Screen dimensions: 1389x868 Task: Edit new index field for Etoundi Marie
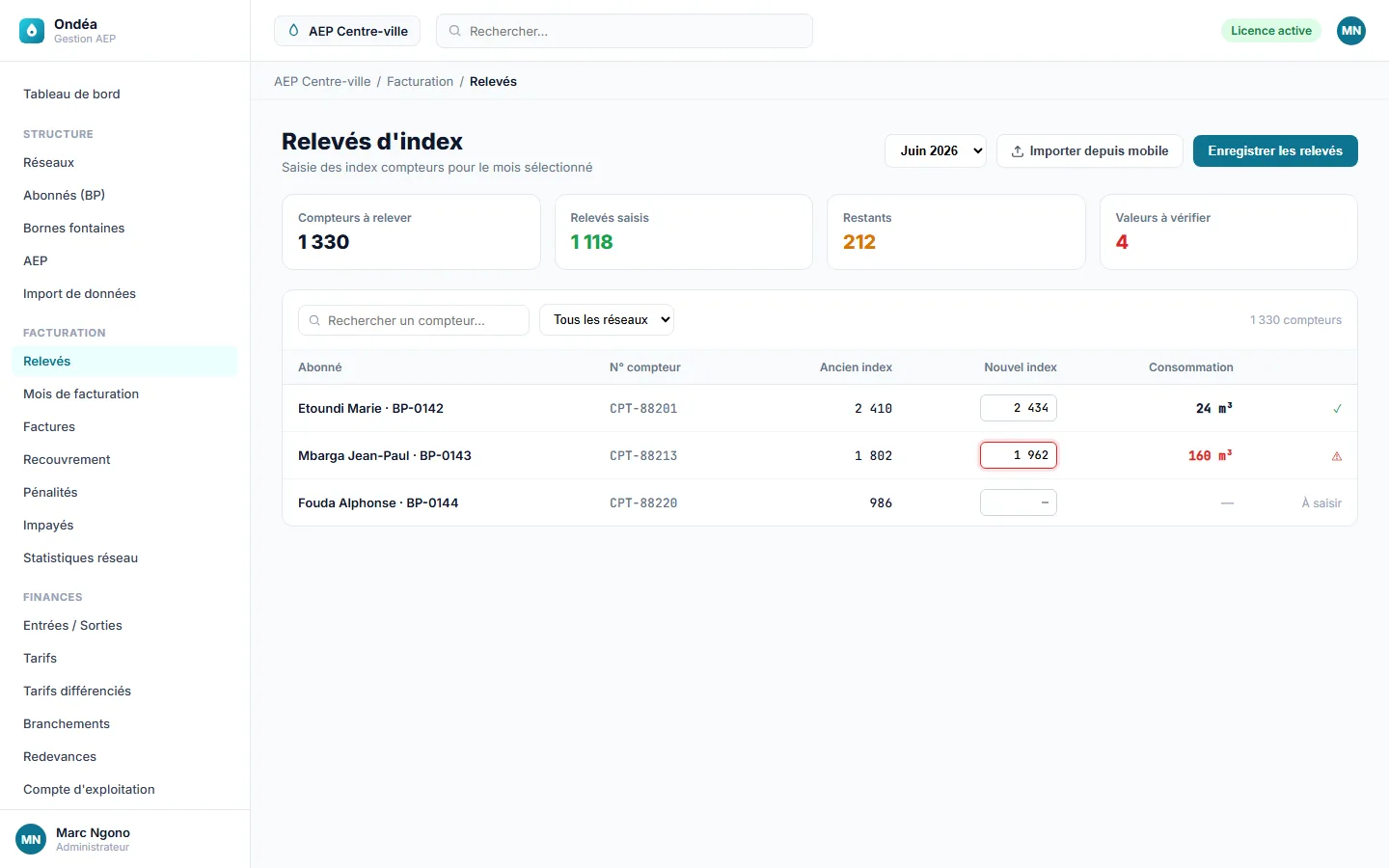pyautogui.click(x=1019, y=408)
